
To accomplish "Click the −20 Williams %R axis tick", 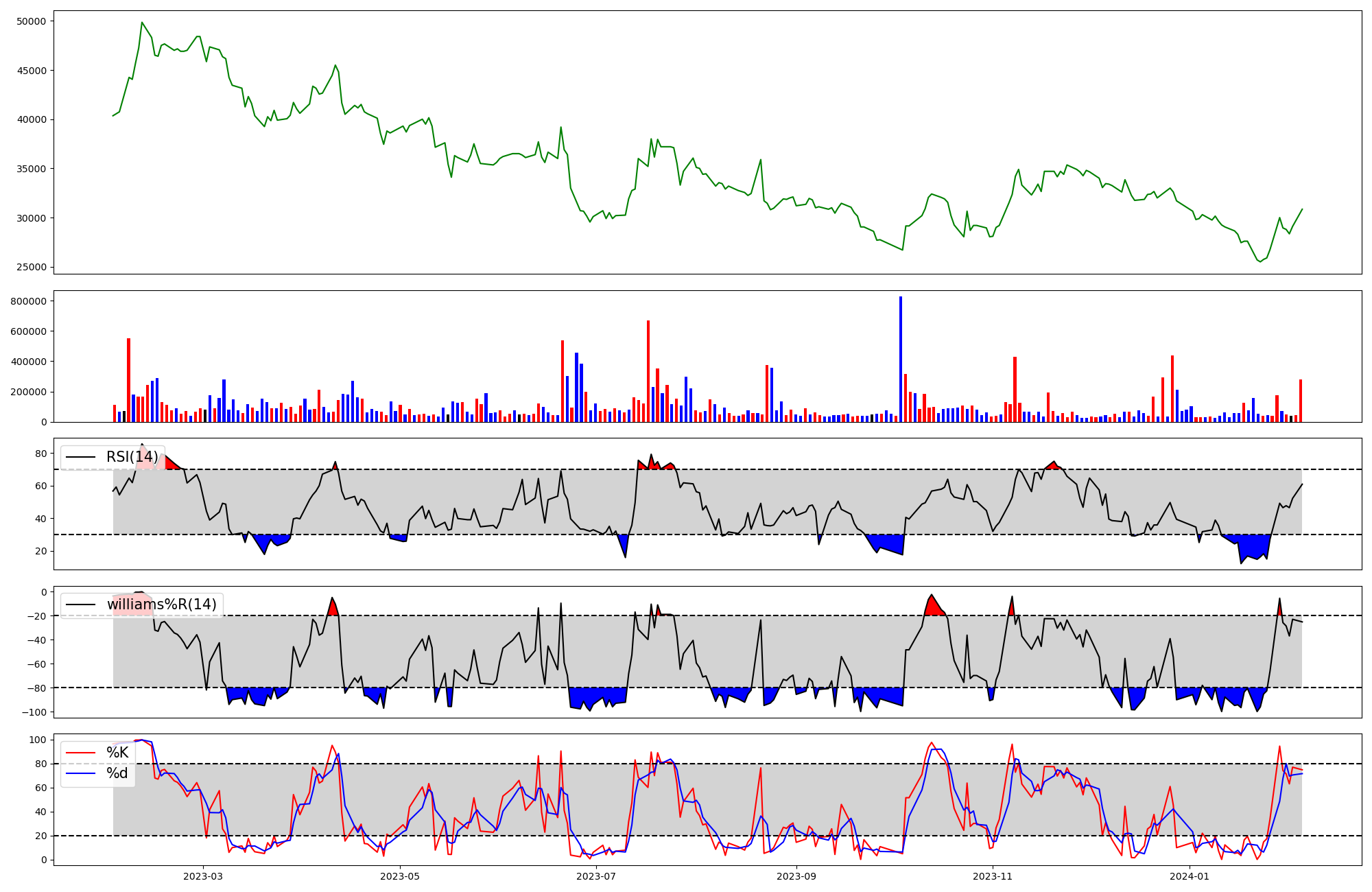I will click(x=36, y=616).
